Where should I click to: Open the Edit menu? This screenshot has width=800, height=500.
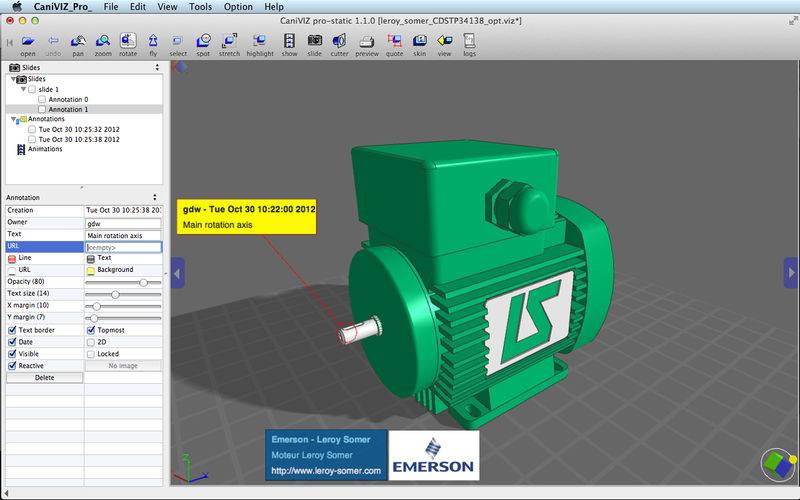point(138,7)
